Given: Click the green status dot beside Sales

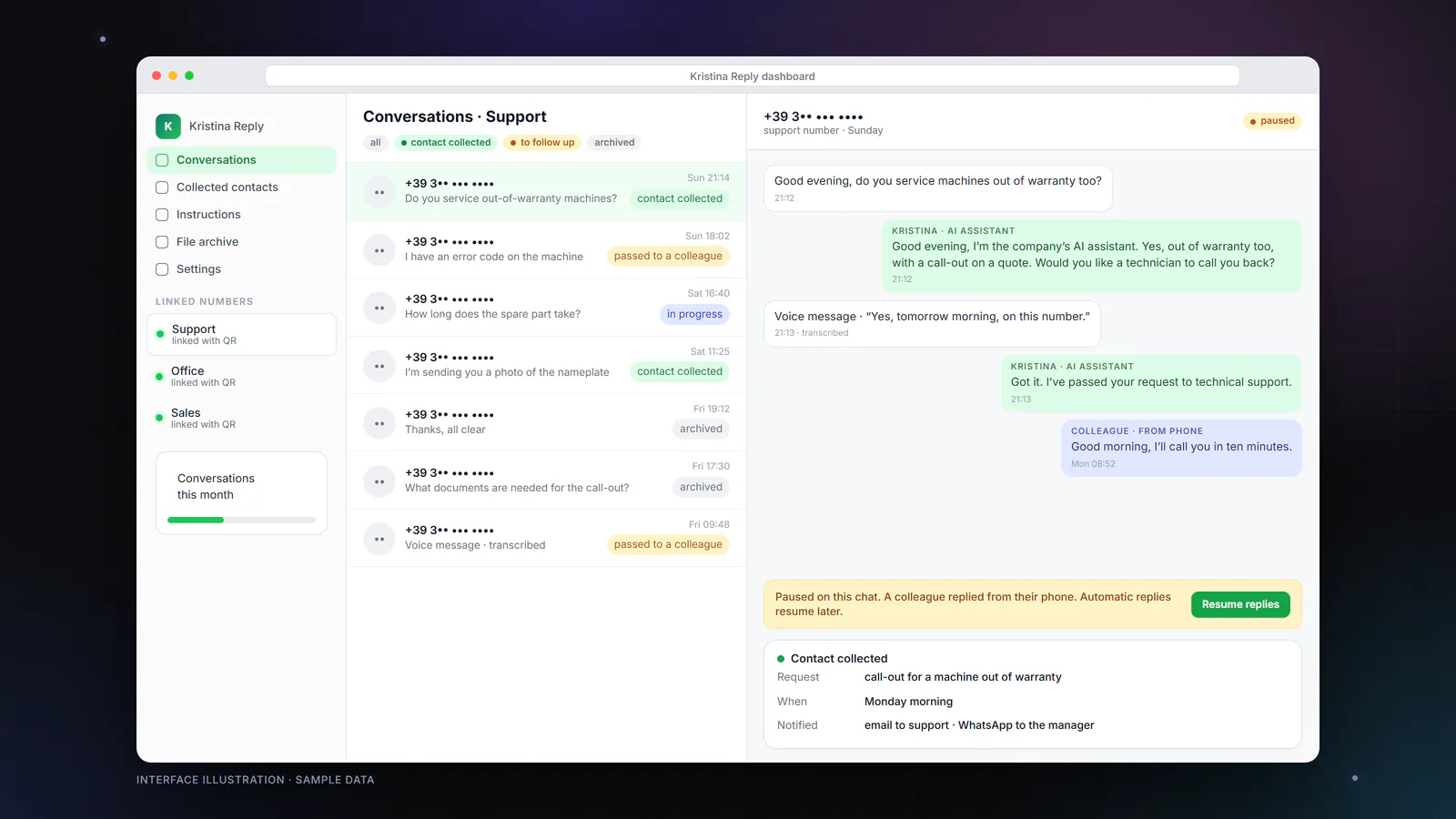Looking at the screenshot, I should (x=159, y=419).
